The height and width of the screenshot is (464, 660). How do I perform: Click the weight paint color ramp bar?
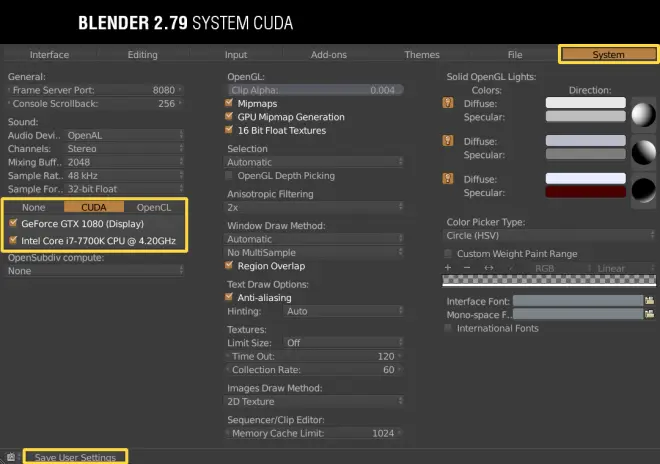[x=549, y=280]
